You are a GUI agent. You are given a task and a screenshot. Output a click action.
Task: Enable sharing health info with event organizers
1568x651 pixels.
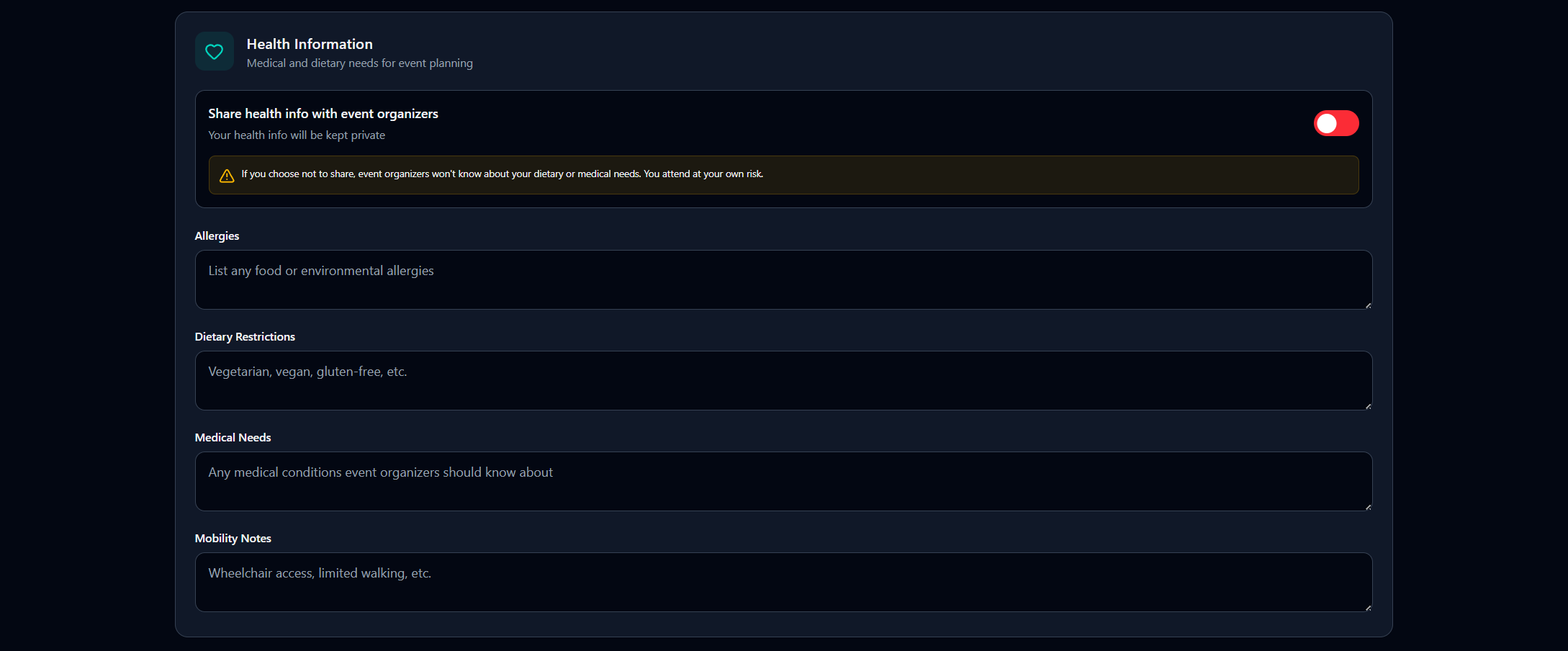pyautogui.click(x=1335, y=123)
